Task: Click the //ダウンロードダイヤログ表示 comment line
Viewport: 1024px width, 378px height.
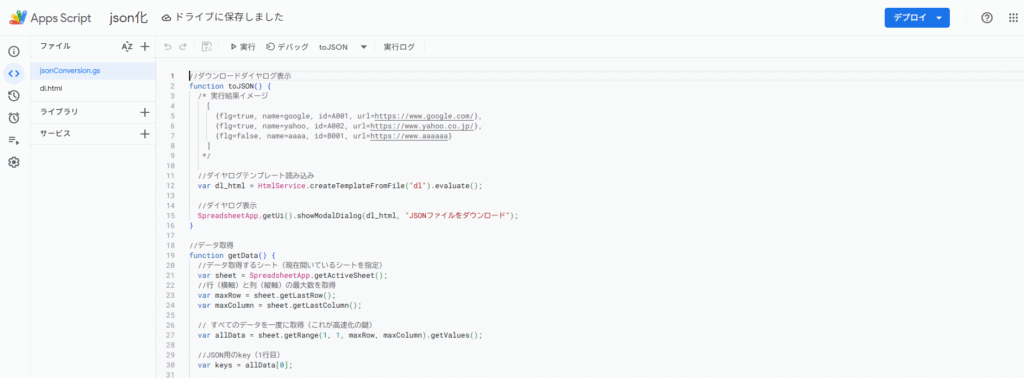Action: click(x=240, y=76)
